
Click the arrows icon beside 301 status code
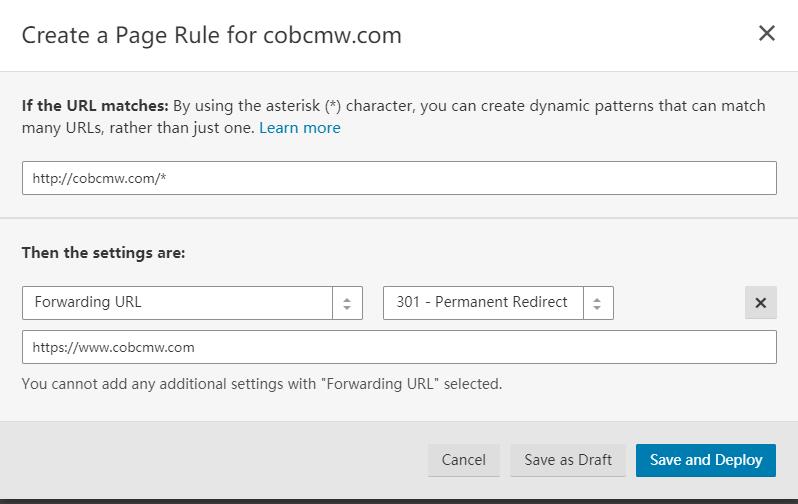click(x=598, y=303)
